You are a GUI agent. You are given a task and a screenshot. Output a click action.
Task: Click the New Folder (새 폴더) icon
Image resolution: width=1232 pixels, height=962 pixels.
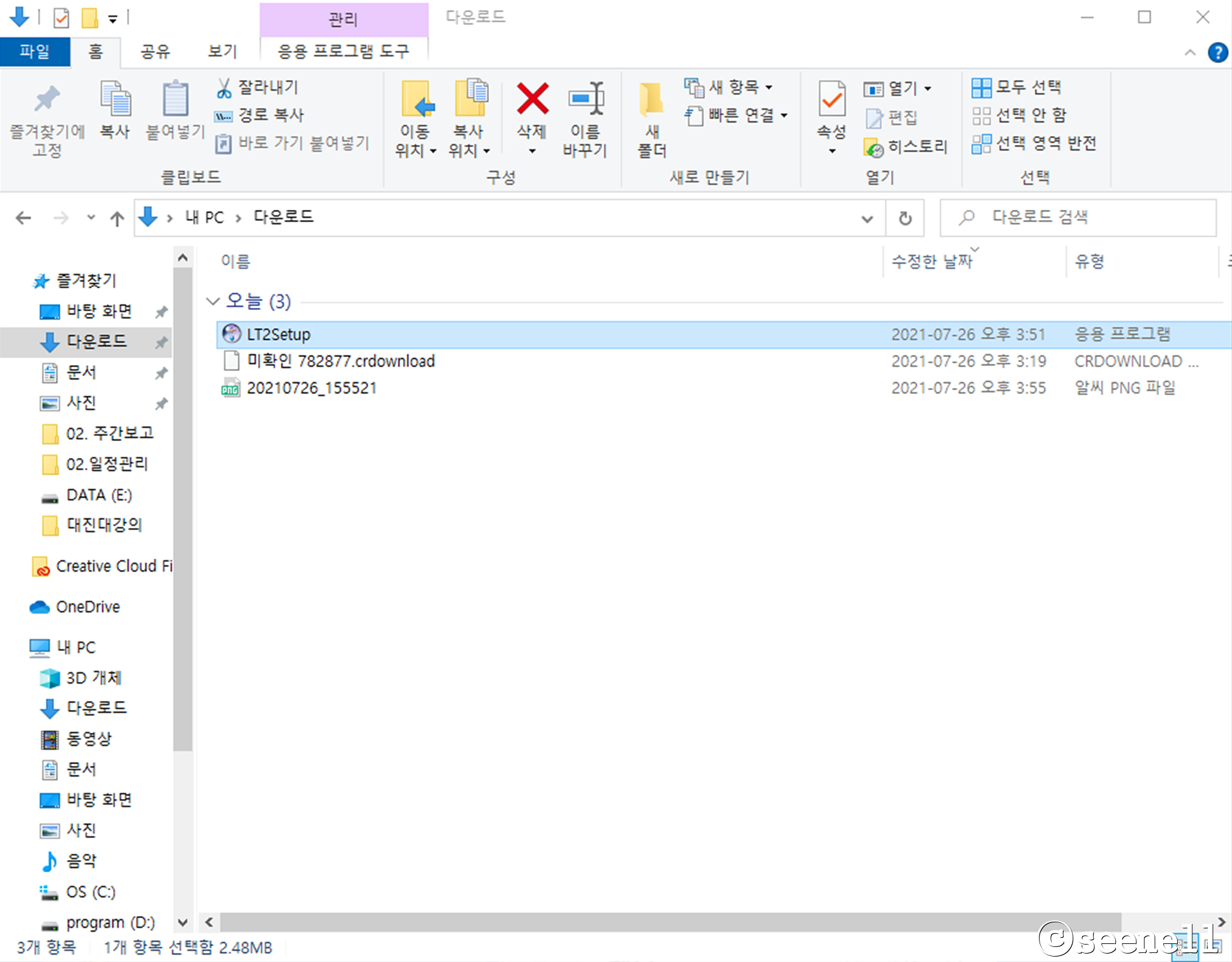[651, 99]
